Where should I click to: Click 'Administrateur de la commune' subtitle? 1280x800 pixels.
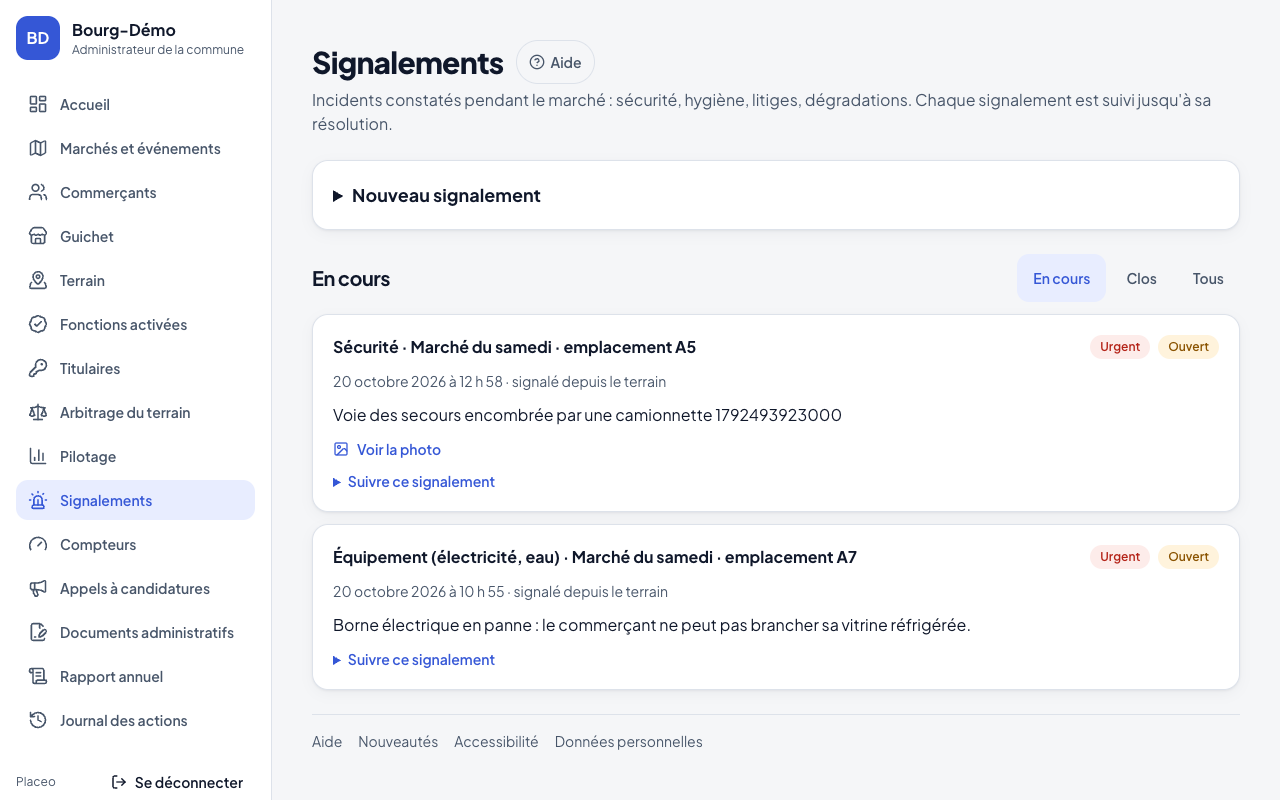coord(158,50)
